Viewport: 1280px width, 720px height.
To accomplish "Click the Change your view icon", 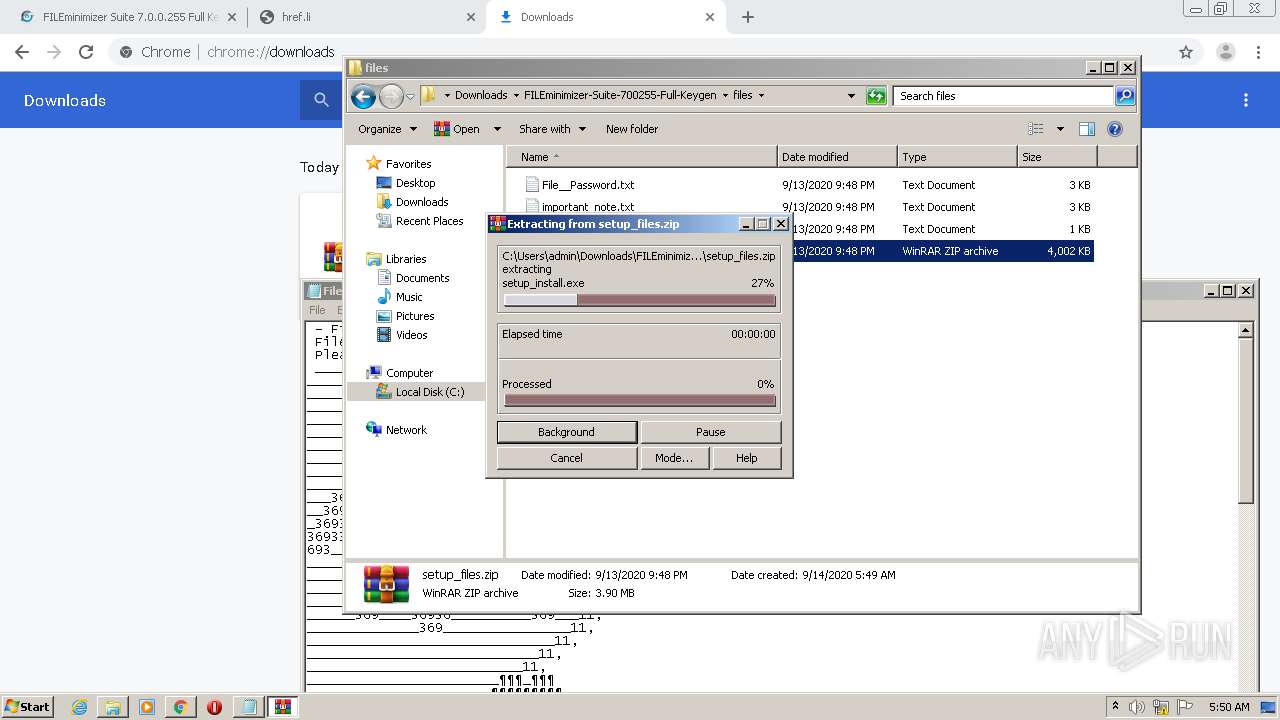I will [1036, 129].
